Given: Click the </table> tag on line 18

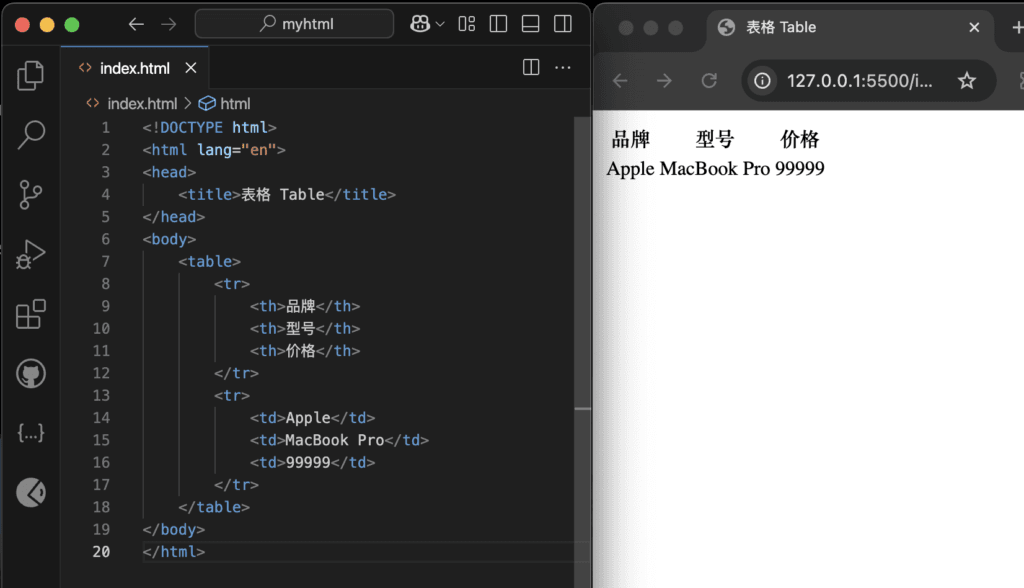Looking at the screenshot, I should (x=214, y=507).
